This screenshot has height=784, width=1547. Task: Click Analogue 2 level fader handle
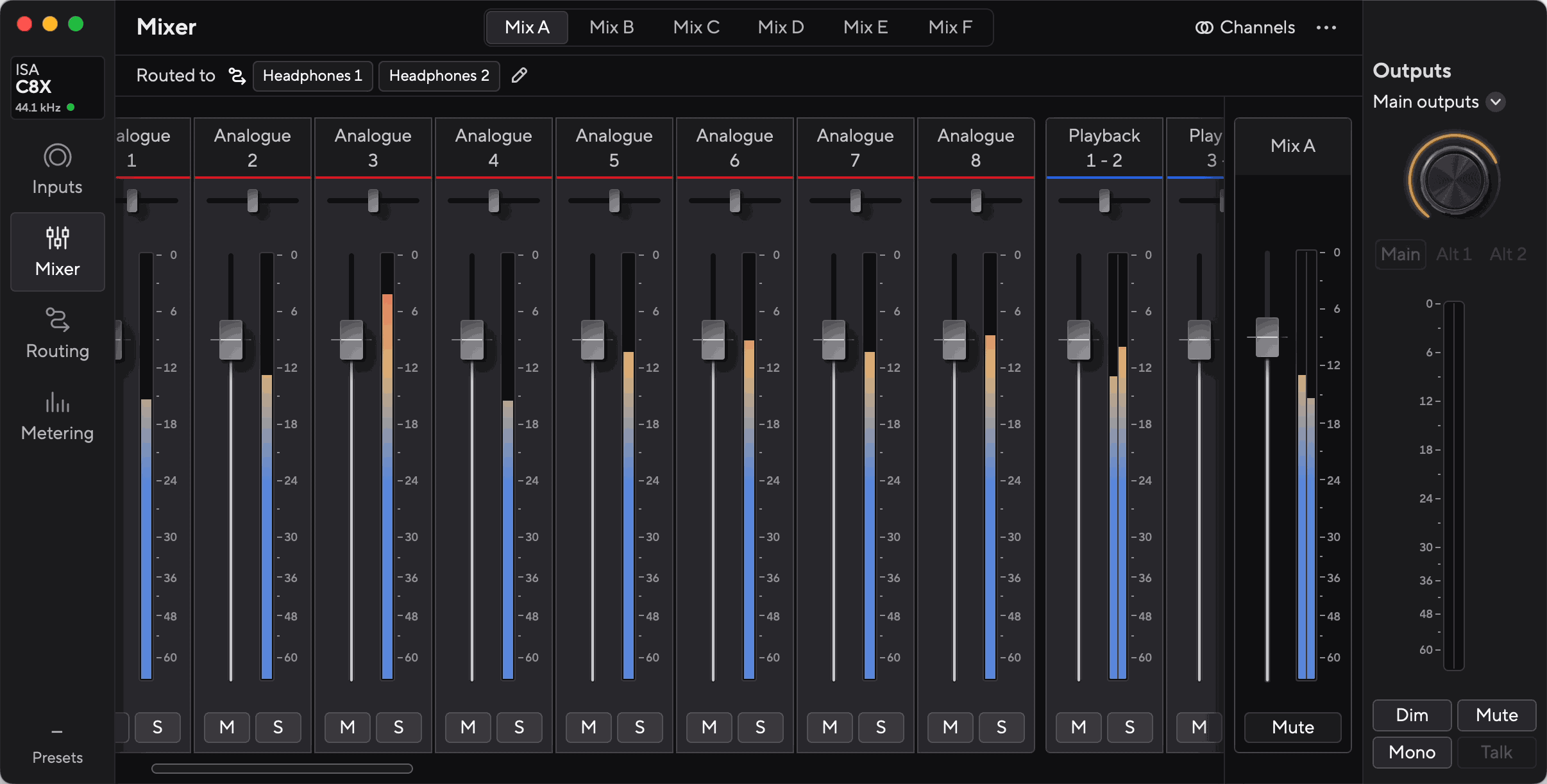pyautogui.click(x=231, y=340)
